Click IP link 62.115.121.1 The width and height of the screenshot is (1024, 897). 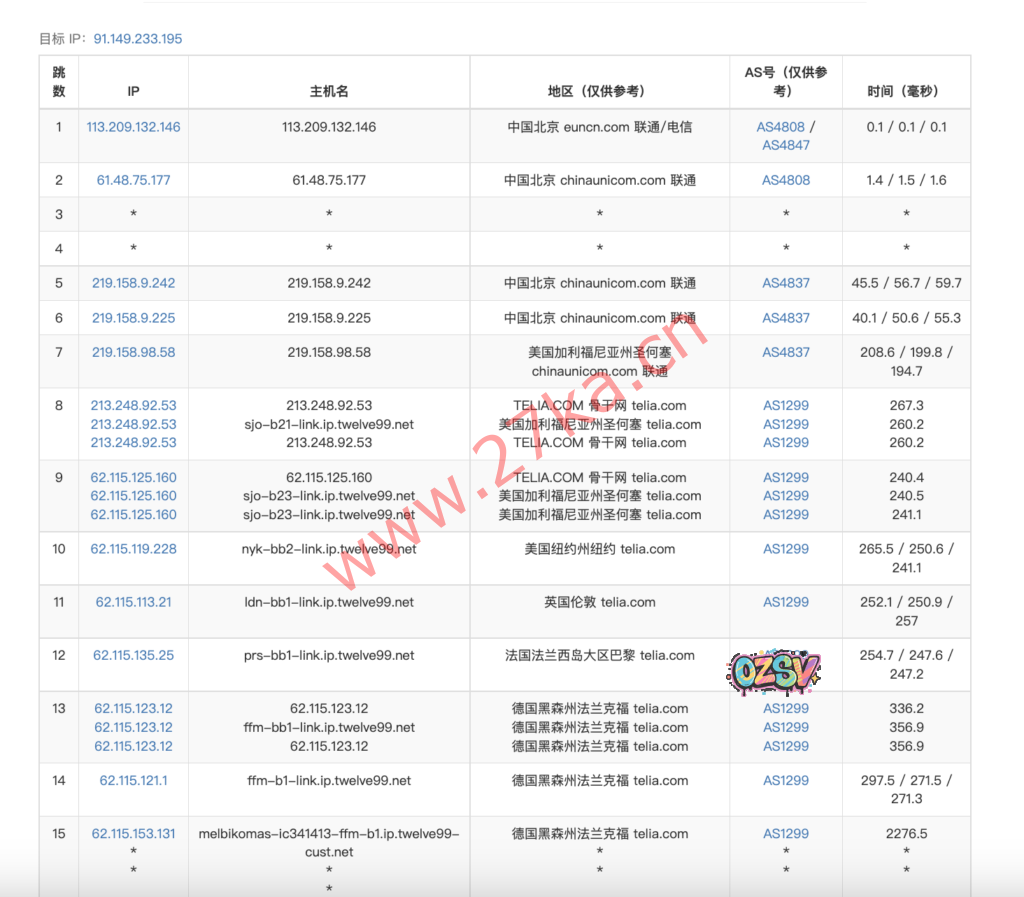[133, 780]
